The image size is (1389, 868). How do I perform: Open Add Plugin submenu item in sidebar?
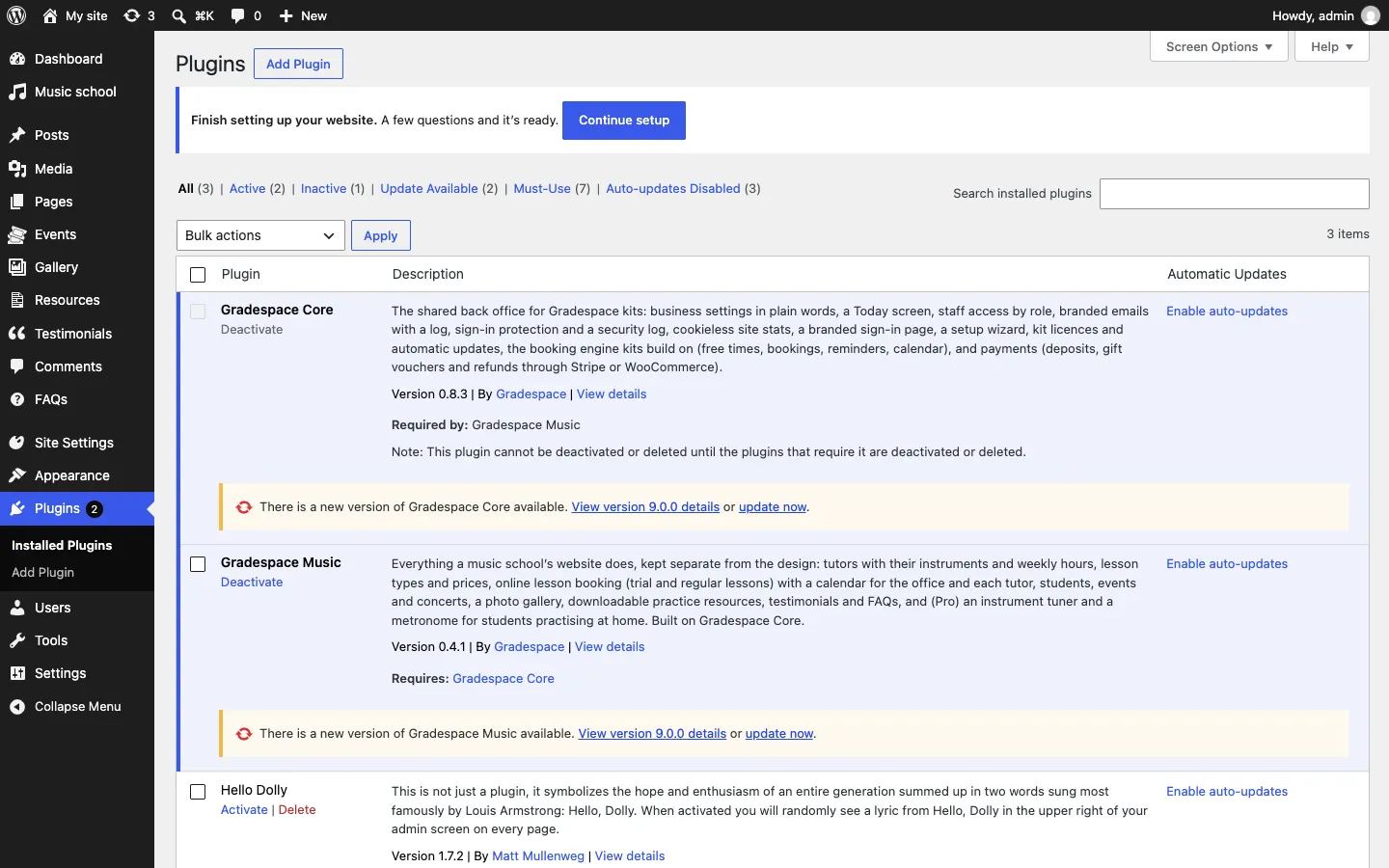[x=42, y=572]
